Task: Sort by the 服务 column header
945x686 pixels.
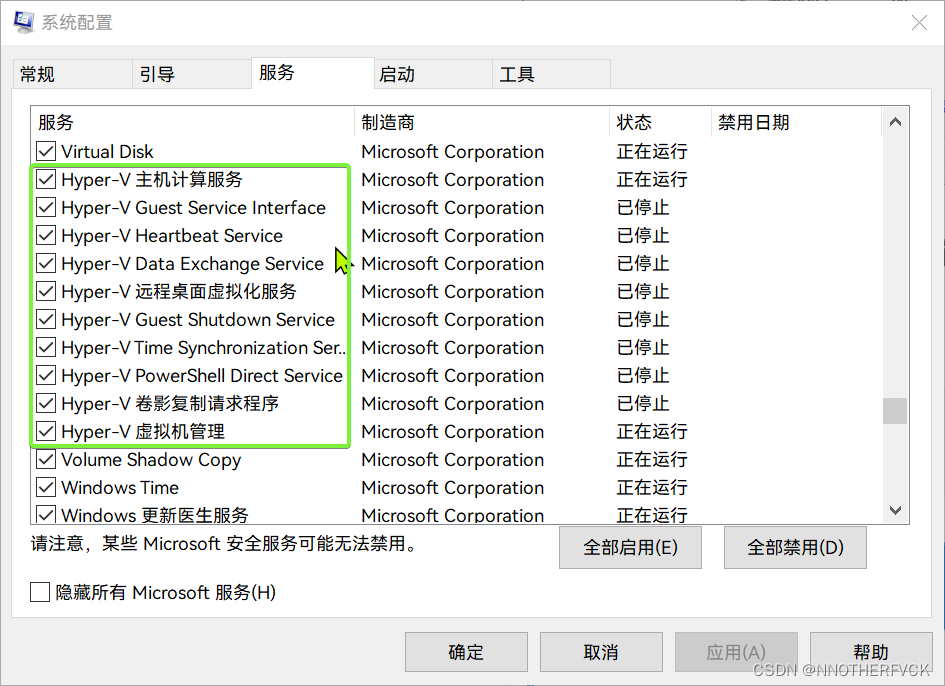Action: coord(193,122)
